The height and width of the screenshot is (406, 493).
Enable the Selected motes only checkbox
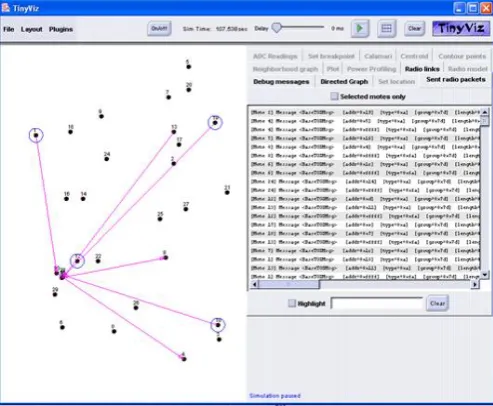(x=334, y=96)
